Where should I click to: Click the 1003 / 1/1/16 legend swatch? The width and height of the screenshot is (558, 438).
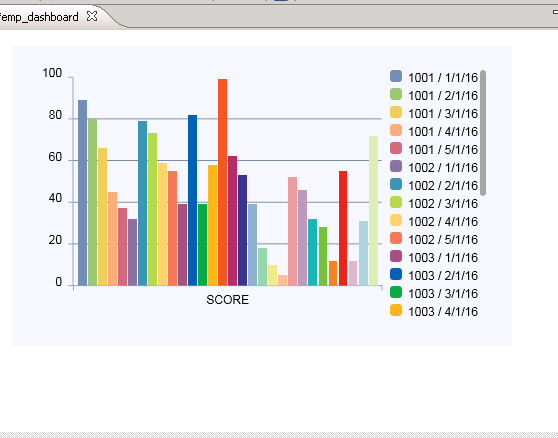point(396,256)
